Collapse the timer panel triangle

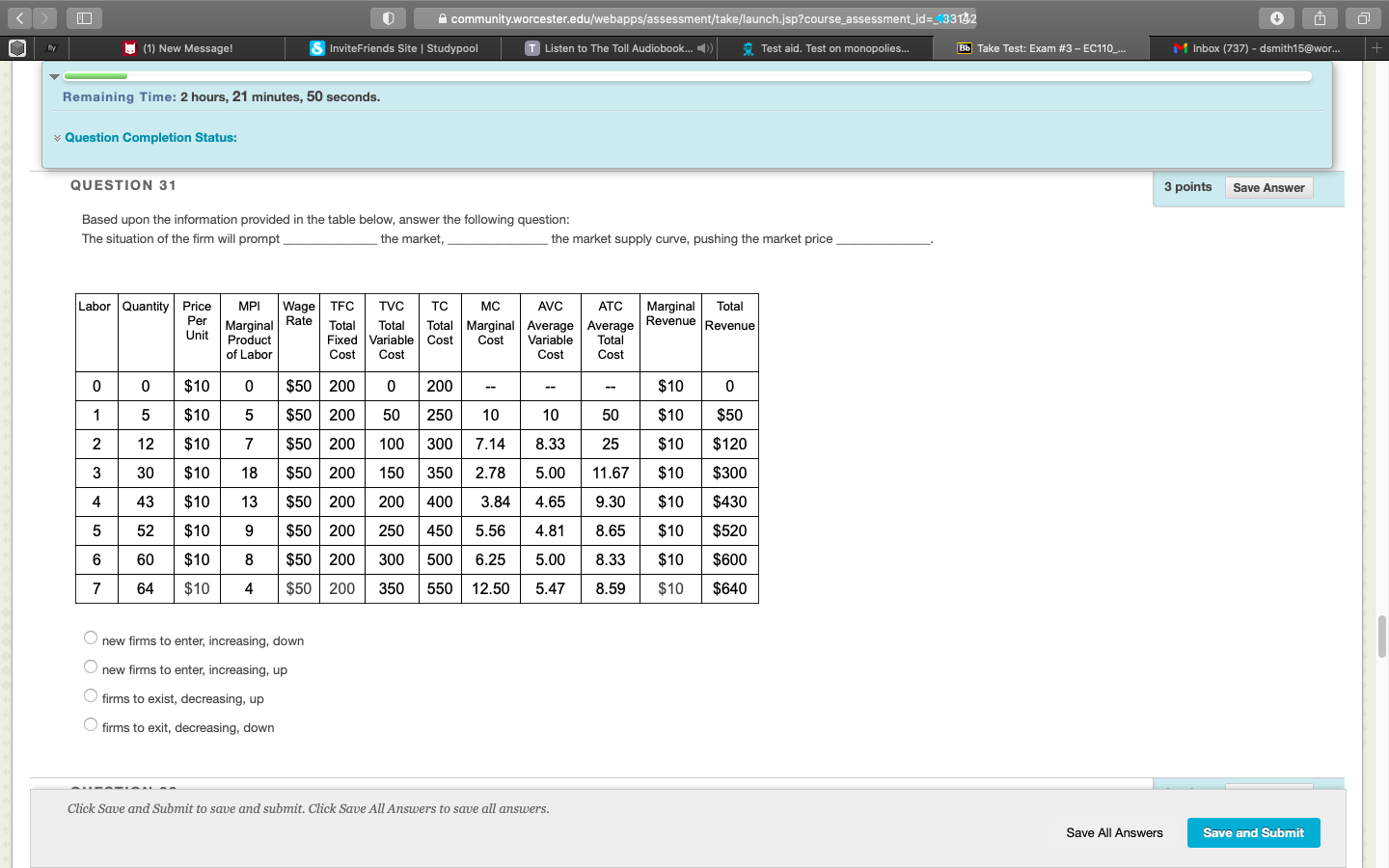[55, 76]
